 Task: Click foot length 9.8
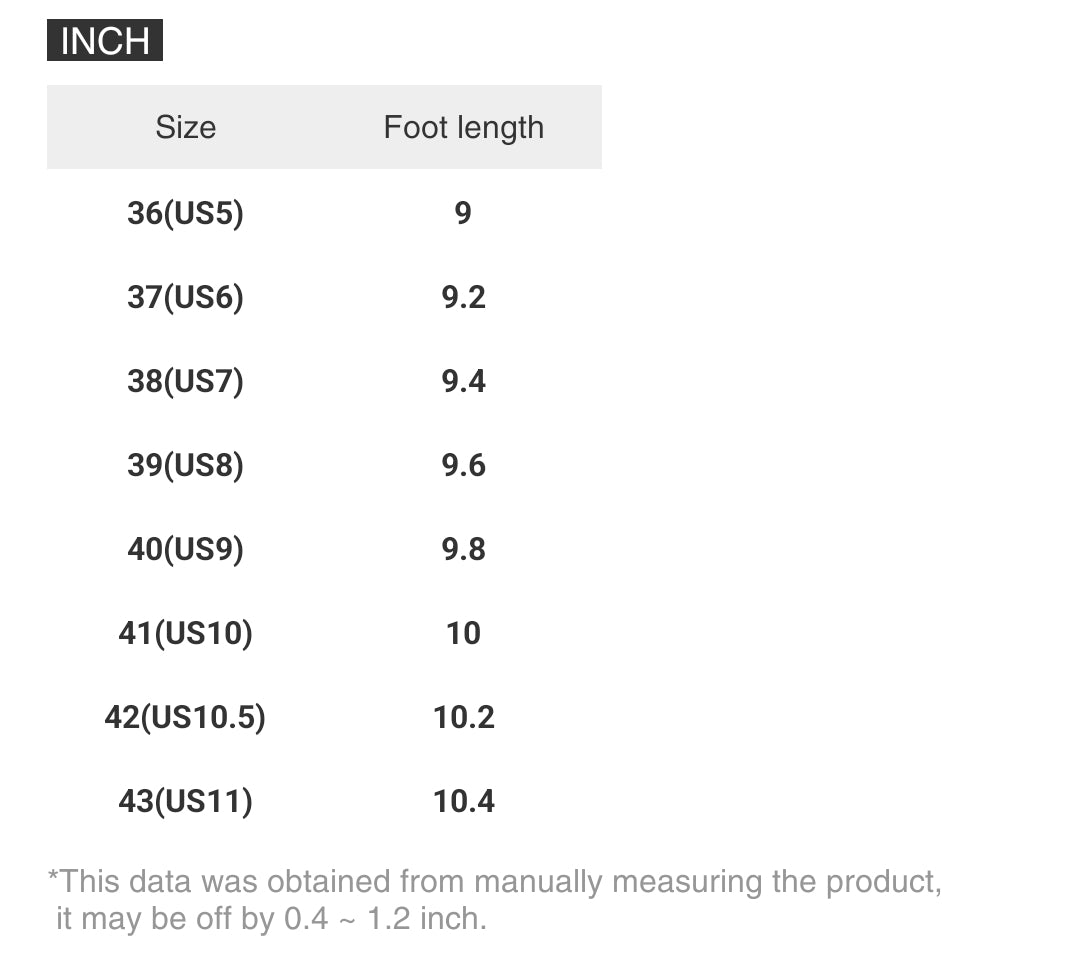point(463,549)
